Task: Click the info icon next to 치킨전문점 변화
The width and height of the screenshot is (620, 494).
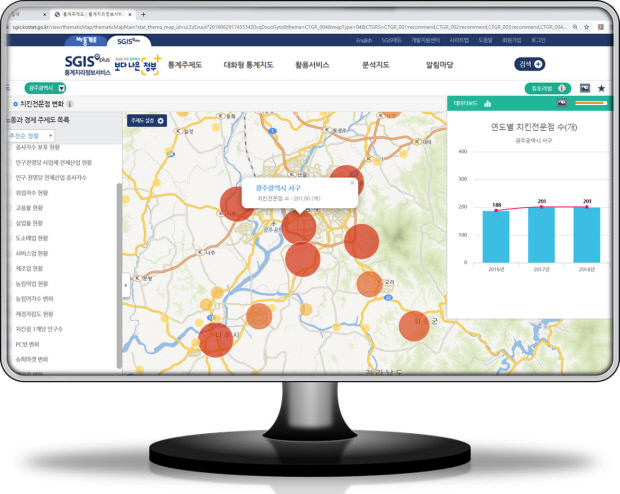Action: click(x=69, y=104)
